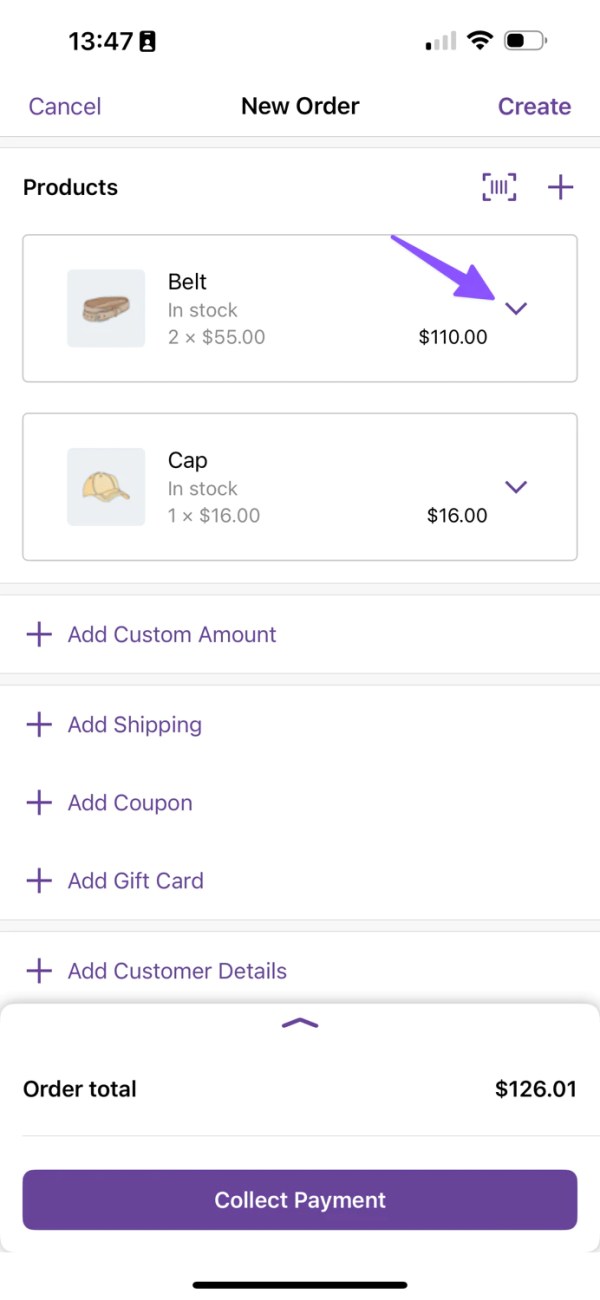
Task: Click the plus icon beside Add Coupon
Action: coord(38,803)
